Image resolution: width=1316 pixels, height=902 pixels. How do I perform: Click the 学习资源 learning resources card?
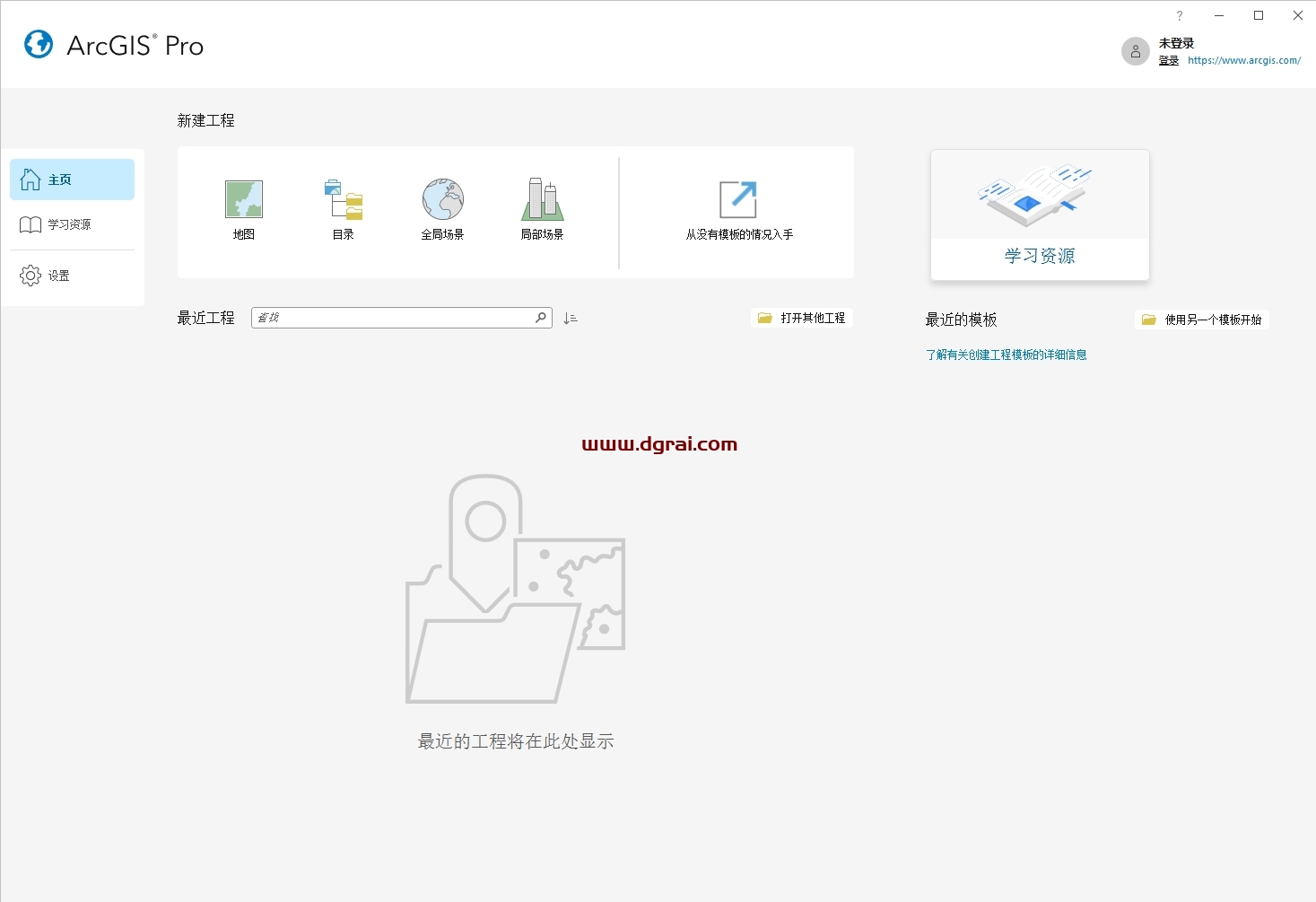click(x=1040, y=215)
